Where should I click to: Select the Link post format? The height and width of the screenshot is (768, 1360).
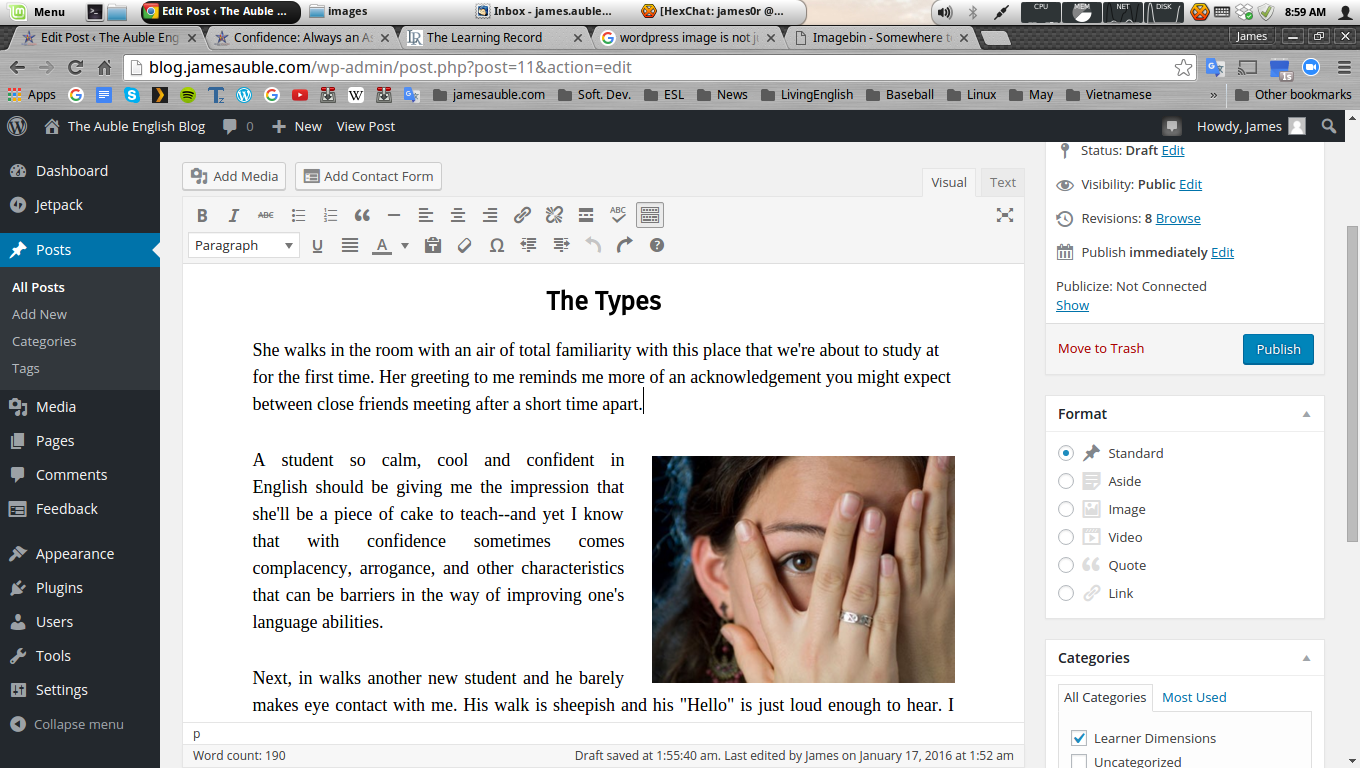[x=1066, y=593]
